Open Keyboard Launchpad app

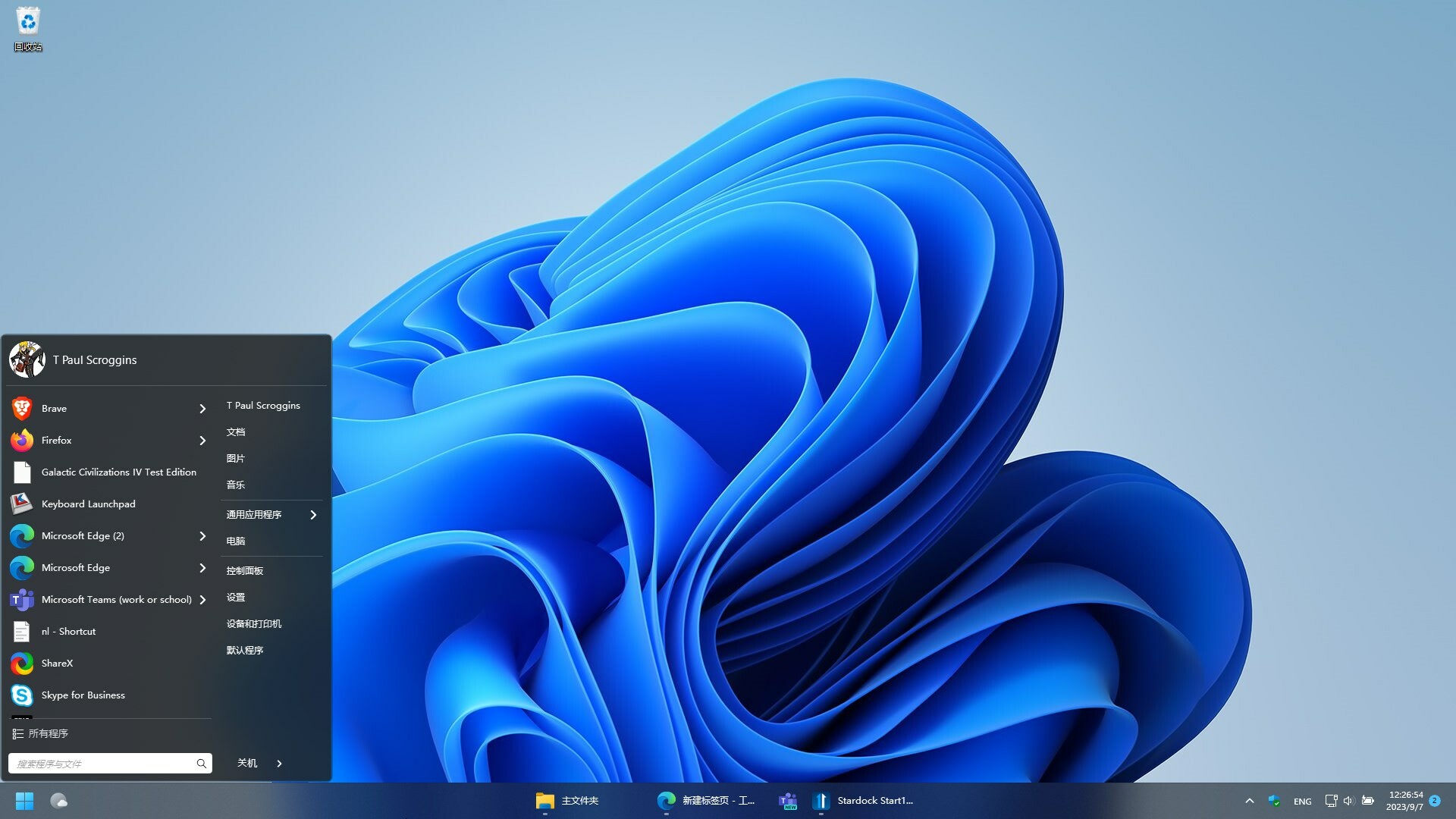point(88,504)
